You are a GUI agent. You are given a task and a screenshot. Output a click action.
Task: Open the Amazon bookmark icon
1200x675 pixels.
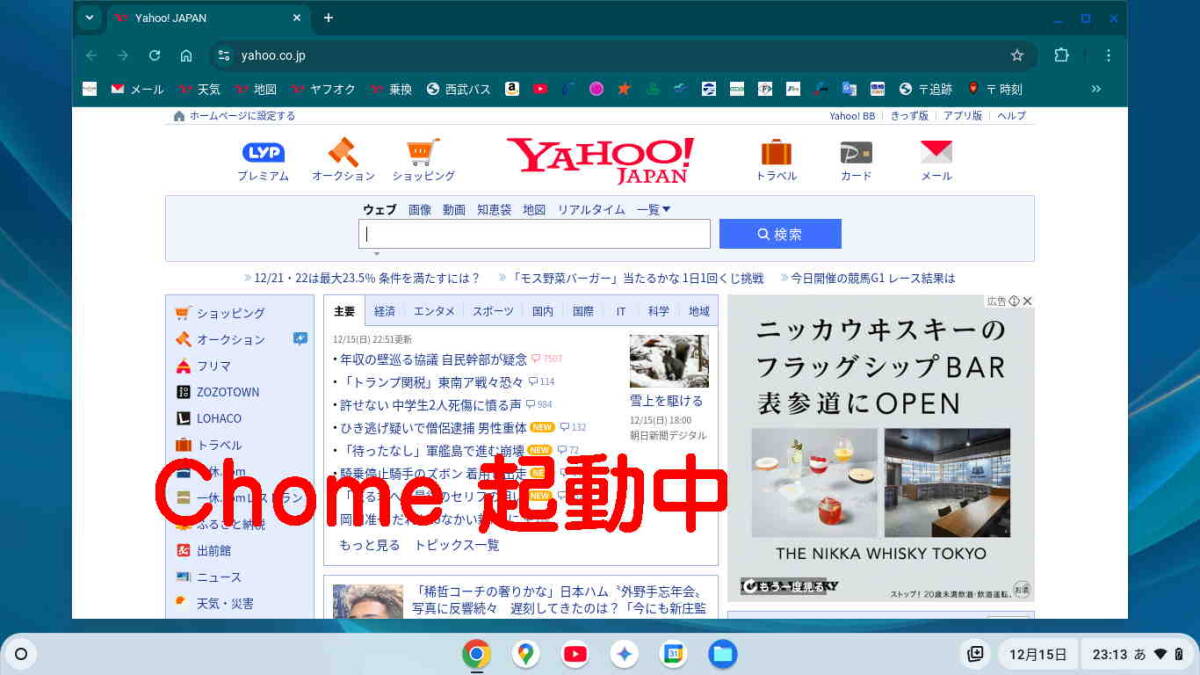[x=512, y=89]
